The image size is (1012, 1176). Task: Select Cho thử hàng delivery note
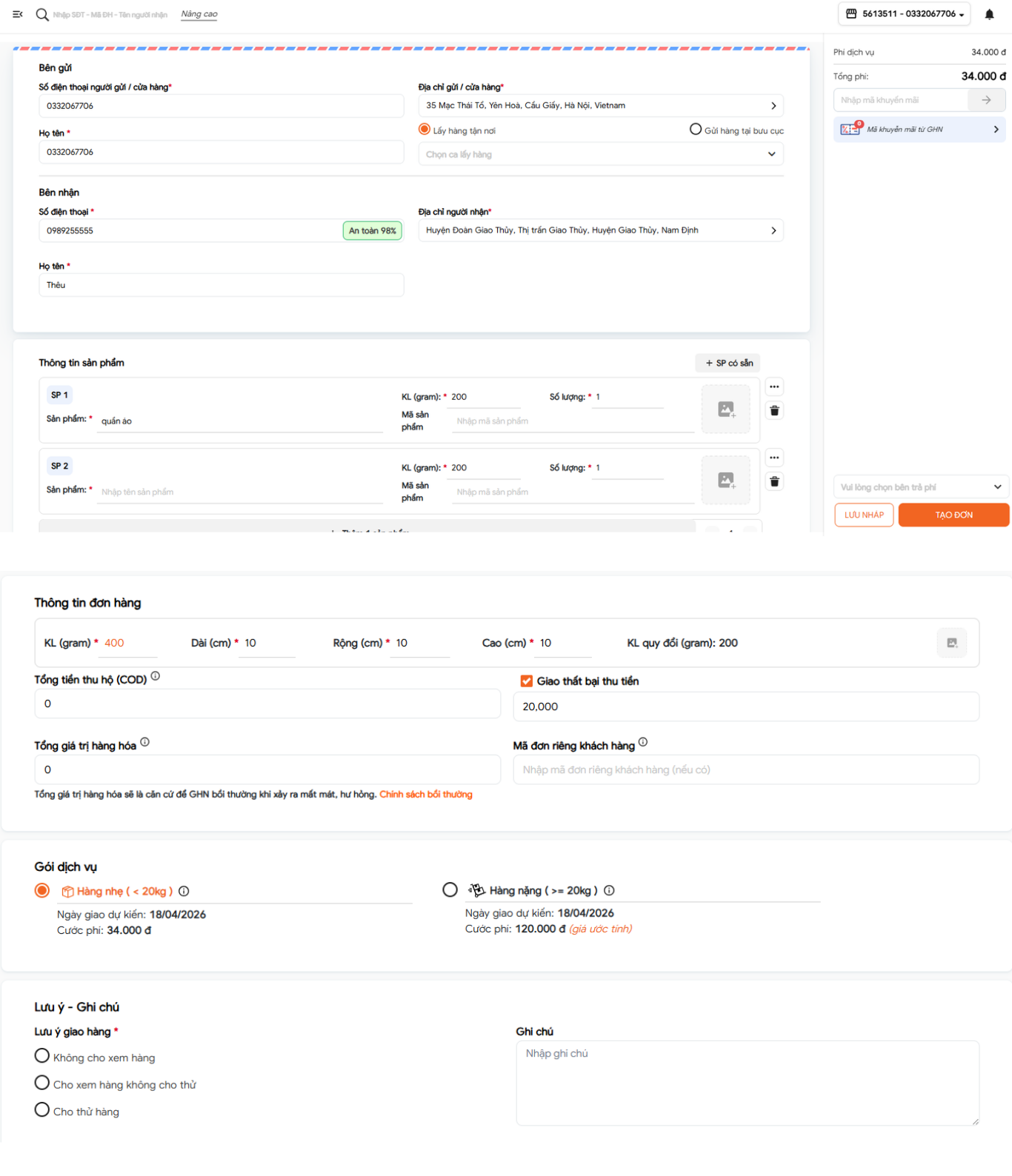pos(42,1110)
